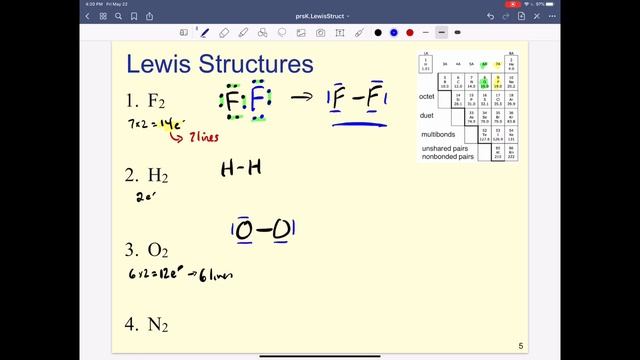The image size is (640, 360).
Task: Add a new page to notebook
Action: click(x=521, y=16)
